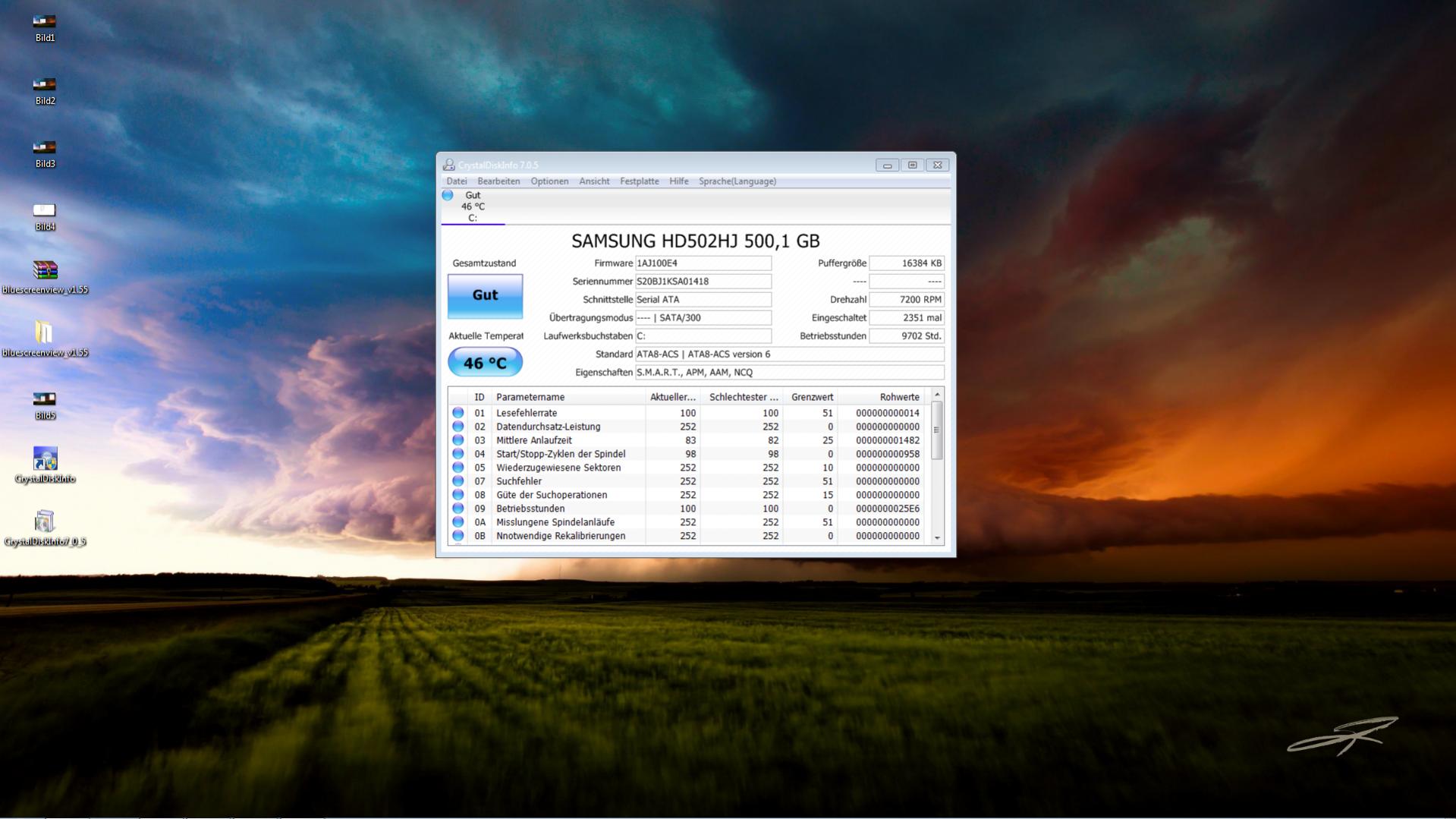This screenshot has width=1456, height=819.
Task: Click the Schnittstelle field showing Serial ATA
Action: tap(703, 300)
